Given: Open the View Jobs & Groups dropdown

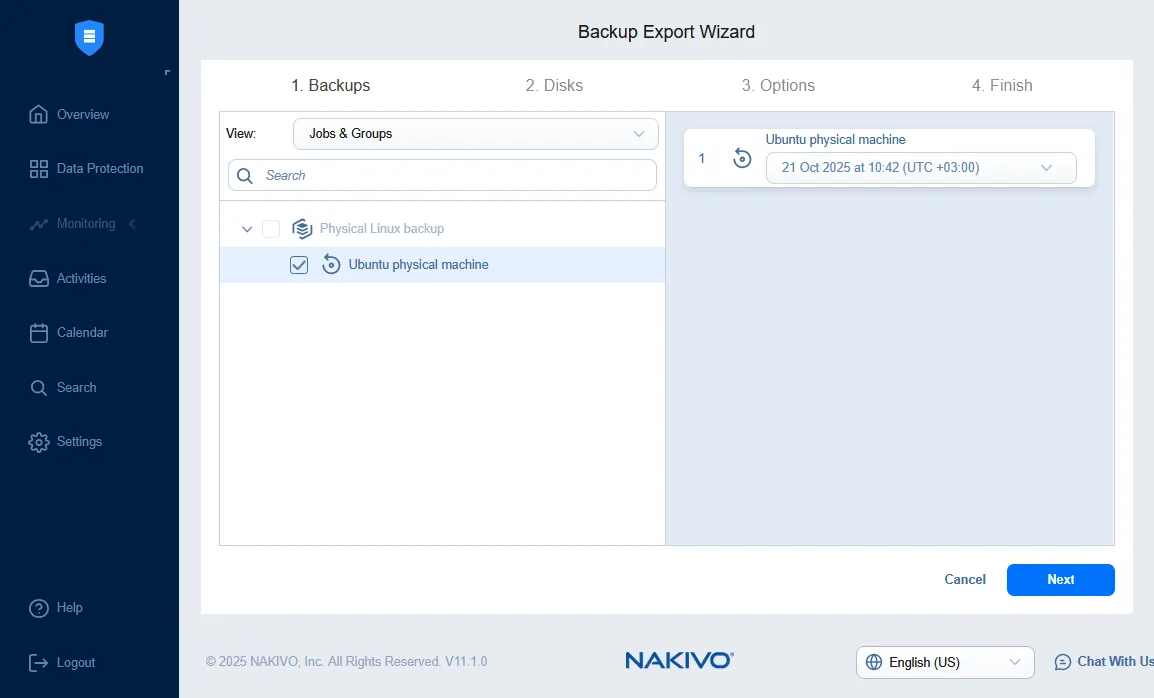Looking at the screenshot, I should click(x=475, y=134).
